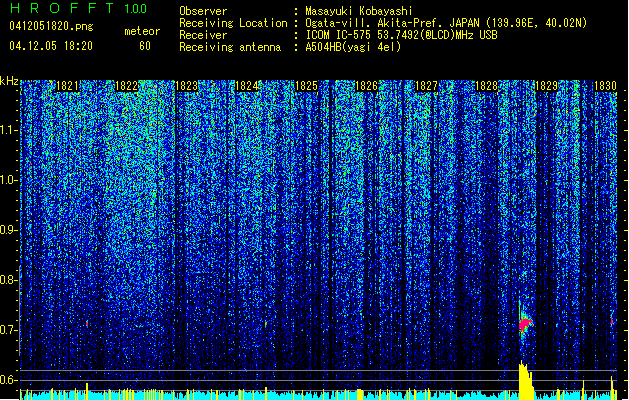Click the 1828 time marker
The height and width of the screenshot is (400, 629).
coord(486,86)
